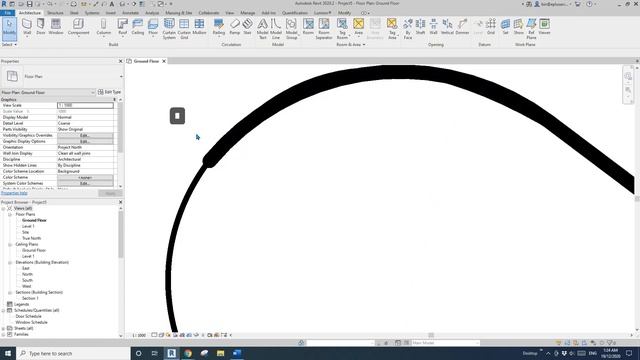
Task: Open Section 1 in the Project Browser
Action: 30,298
